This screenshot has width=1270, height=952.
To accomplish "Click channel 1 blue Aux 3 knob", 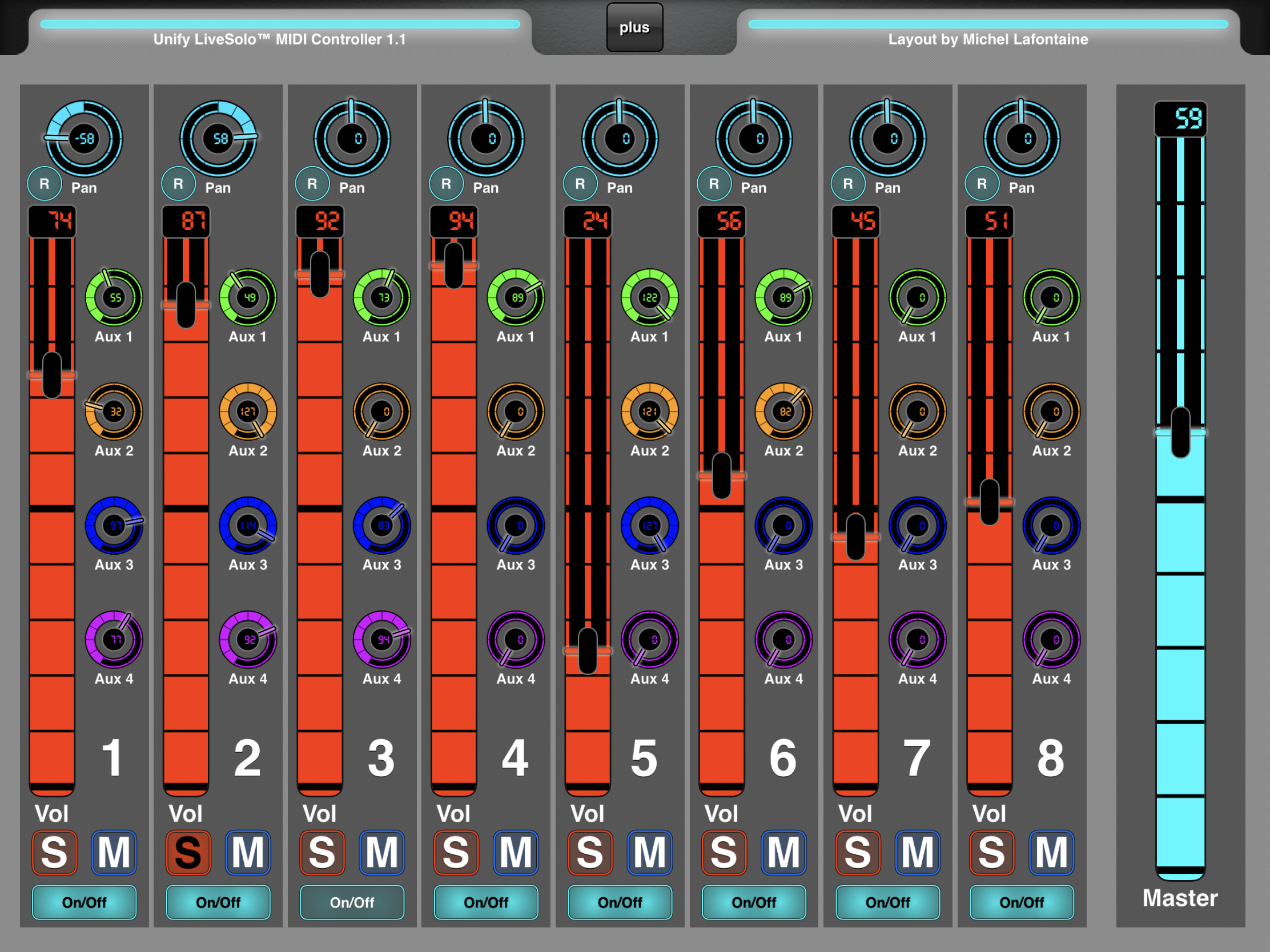I will [x=114, y=526].
